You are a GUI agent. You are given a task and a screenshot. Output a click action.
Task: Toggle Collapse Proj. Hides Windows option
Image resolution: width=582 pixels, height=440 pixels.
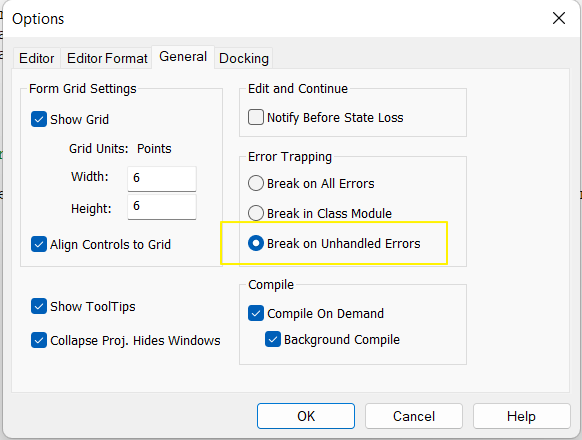(39, 340)
